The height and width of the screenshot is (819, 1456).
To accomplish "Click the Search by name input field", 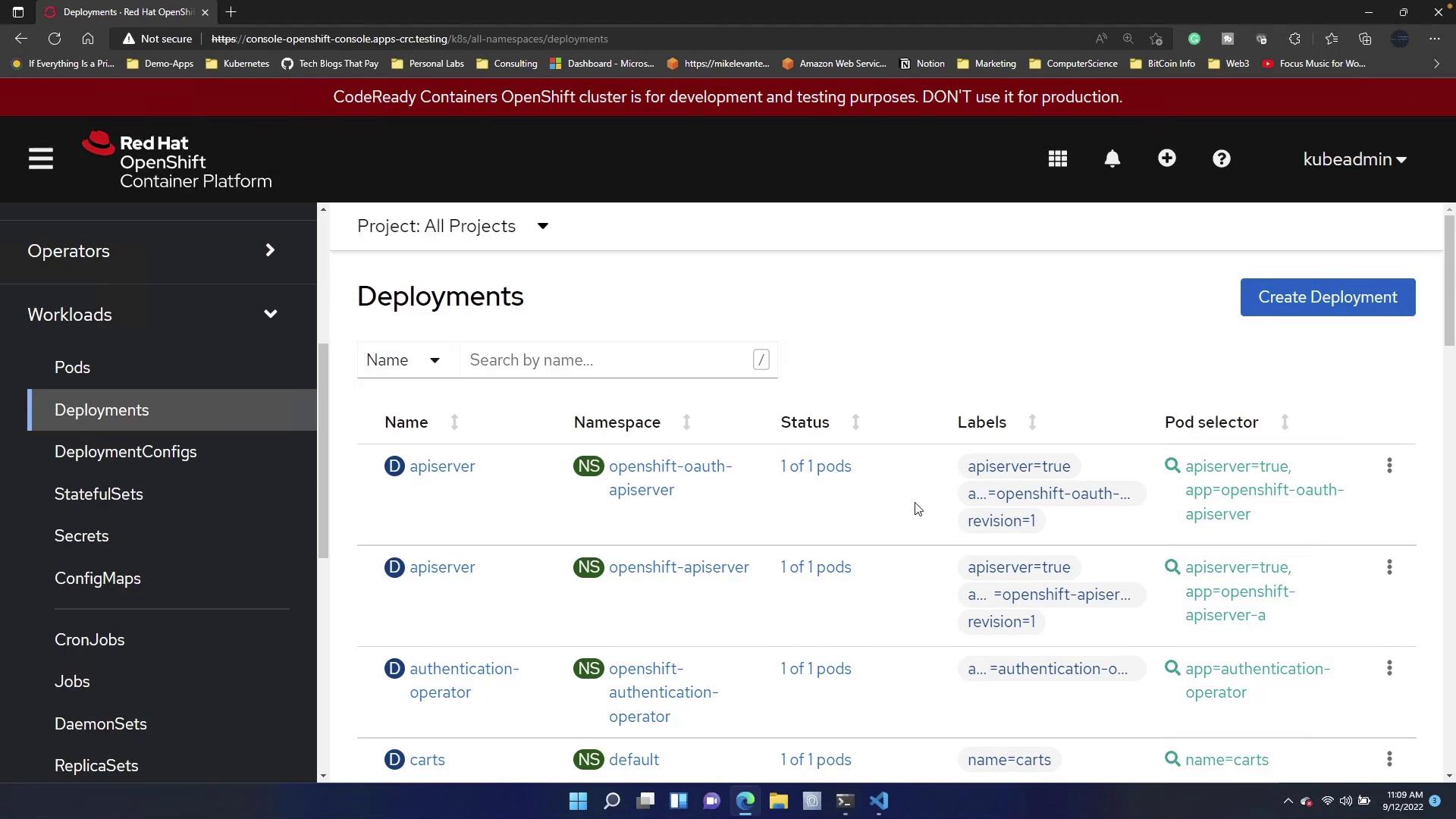I will click(x=607, y=360).
